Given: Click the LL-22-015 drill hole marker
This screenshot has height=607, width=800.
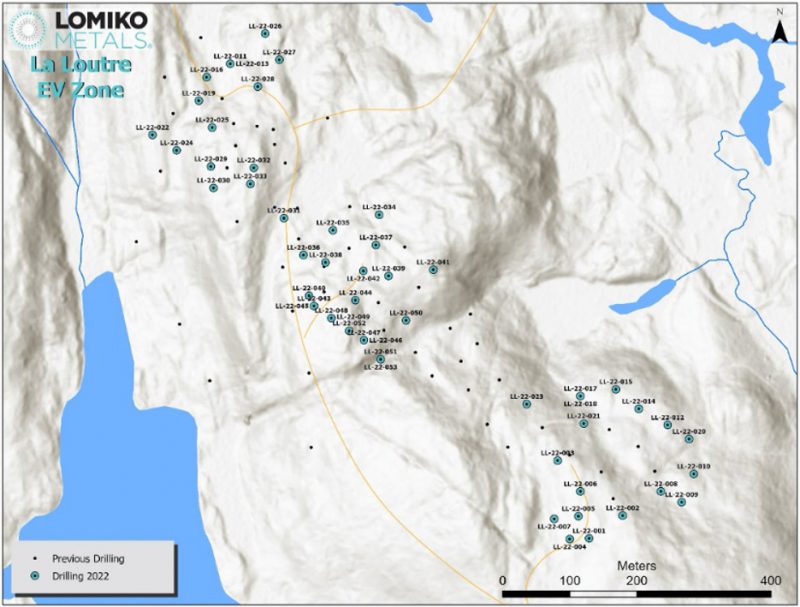Looking at the screenshot, I should pyautogui.click(x=616, y=390).
